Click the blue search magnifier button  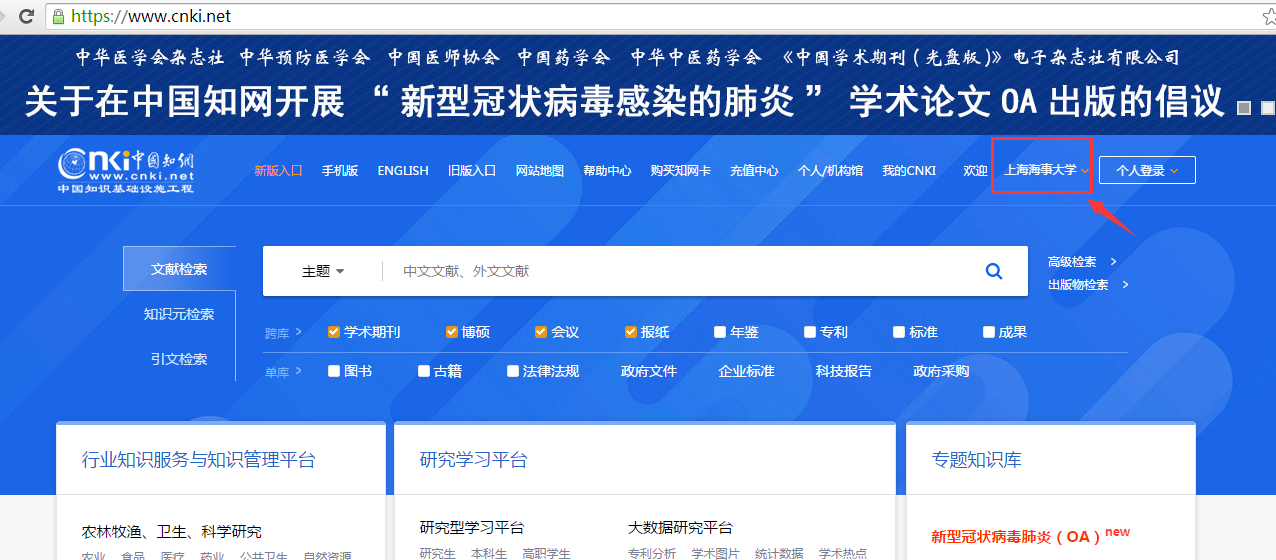(994, 271)
